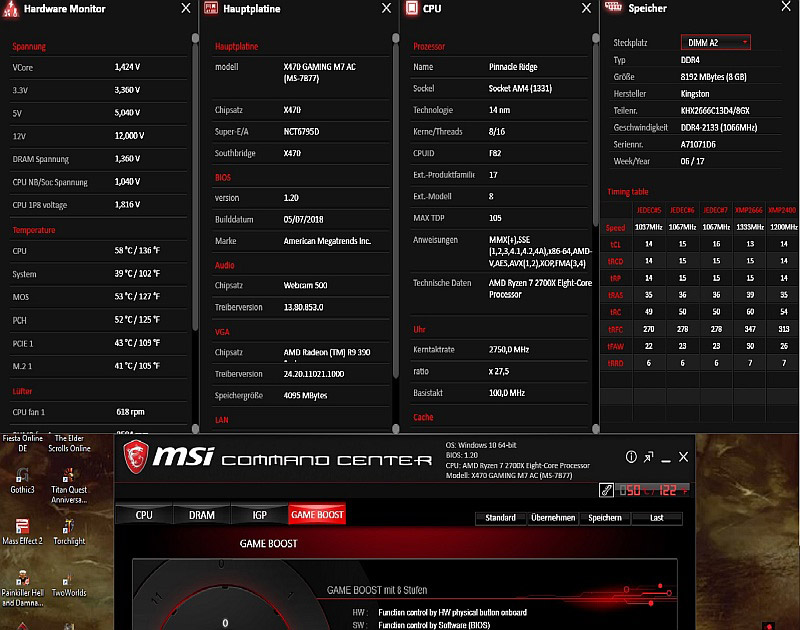The image size is (800, 630).
Task: Click the Standard button
Action: point(500,518)
